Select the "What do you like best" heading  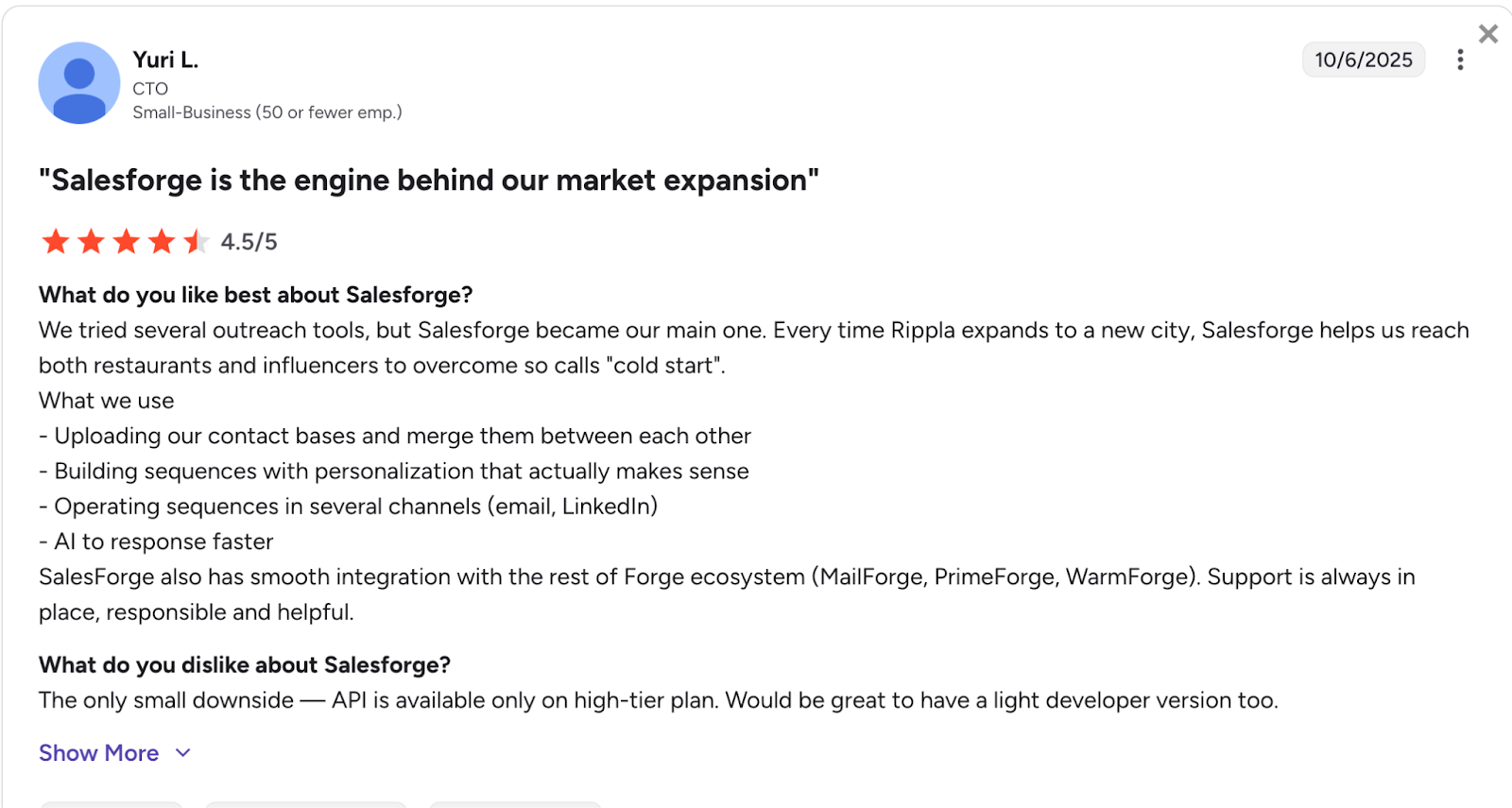tap(255, 295)
